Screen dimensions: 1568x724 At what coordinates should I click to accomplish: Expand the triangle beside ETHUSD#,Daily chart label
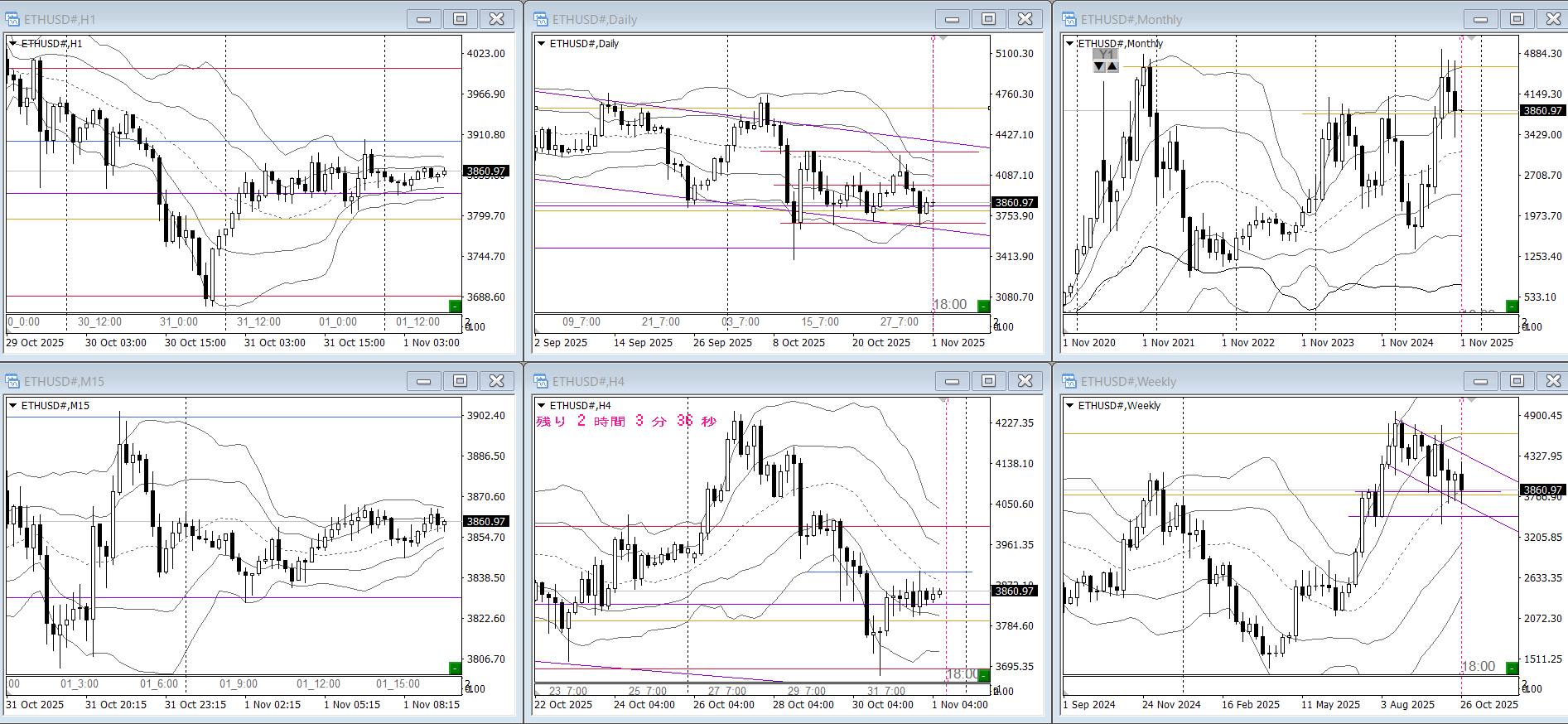pos(542,43)
